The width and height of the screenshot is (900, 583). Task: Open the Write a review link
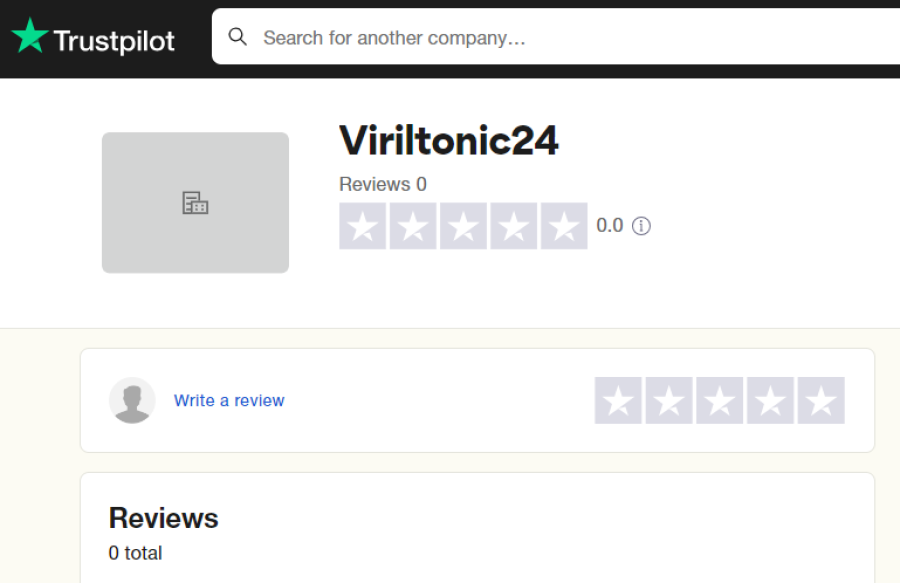click(229, 401)
